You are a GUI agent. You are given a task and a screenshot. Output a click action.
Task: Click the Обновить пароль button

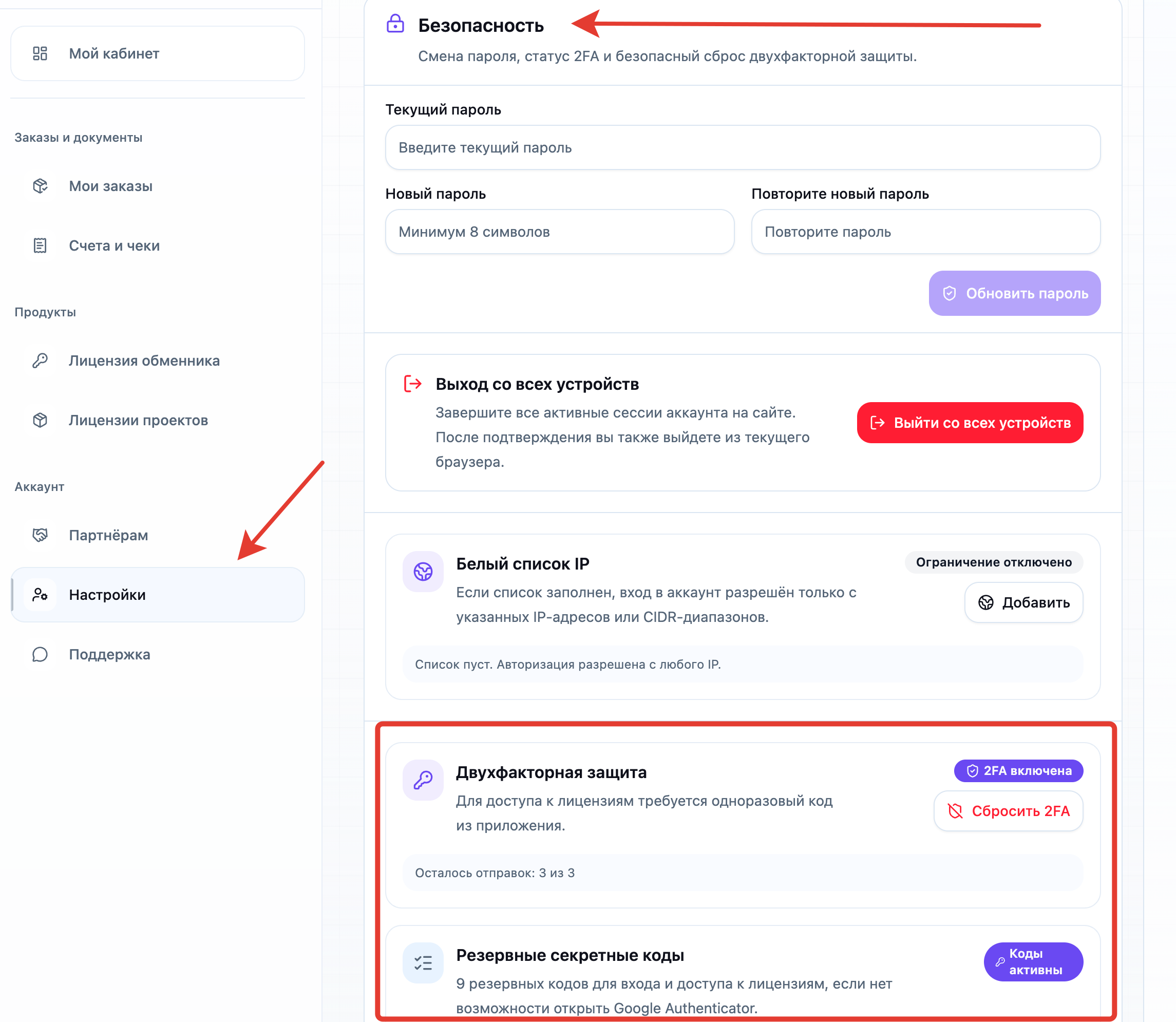coord(1015,293)
